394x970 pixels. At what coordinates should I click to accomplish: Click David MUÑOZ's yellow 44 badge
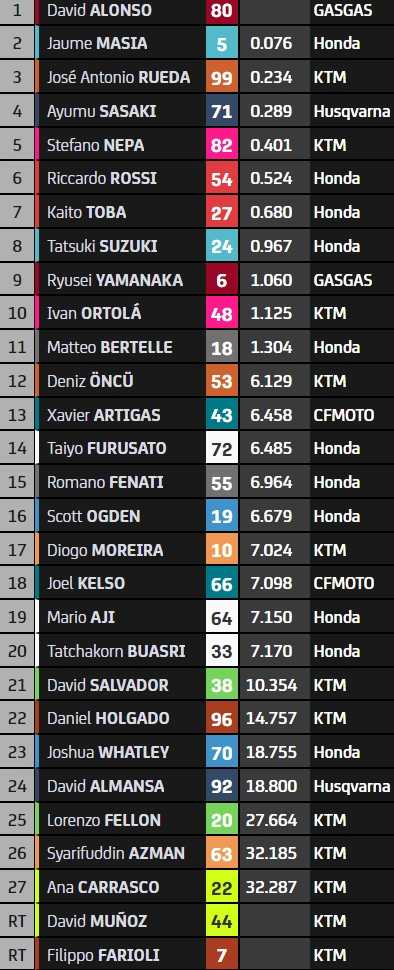(221, 921)
